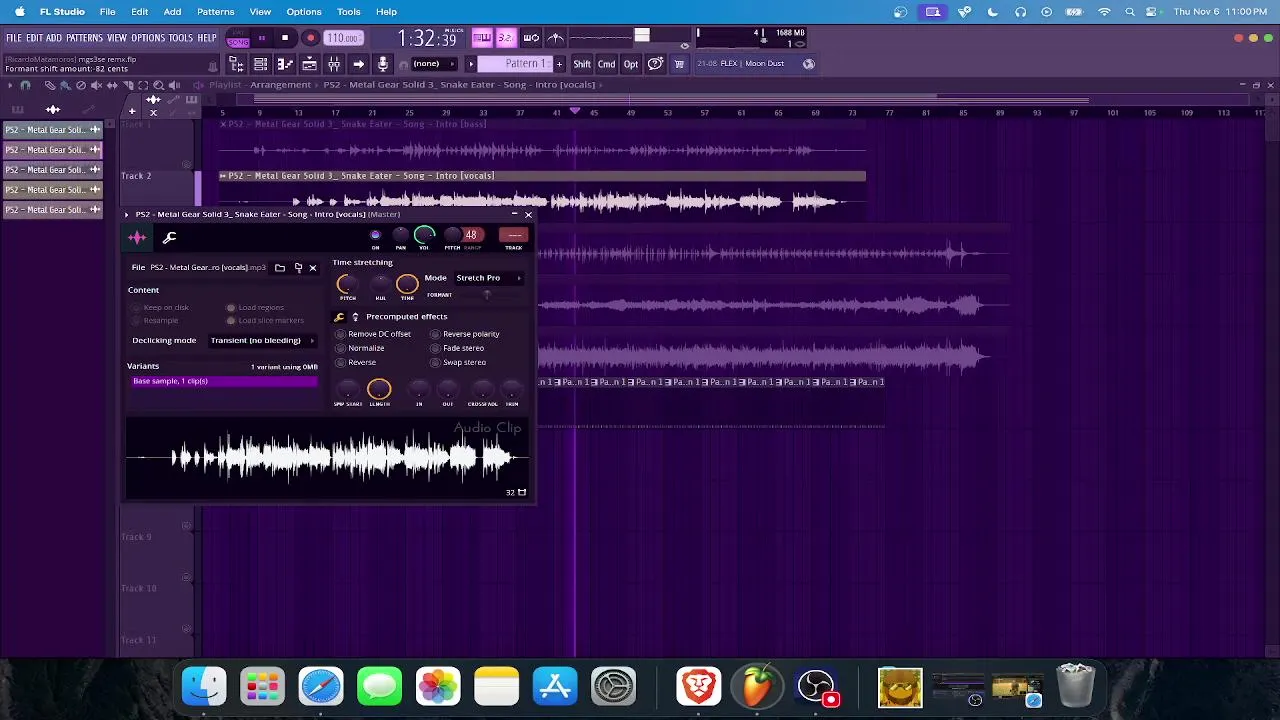Pause playback in the transport panel
This screenshot has width=1280, height=720.
(262, 38)
